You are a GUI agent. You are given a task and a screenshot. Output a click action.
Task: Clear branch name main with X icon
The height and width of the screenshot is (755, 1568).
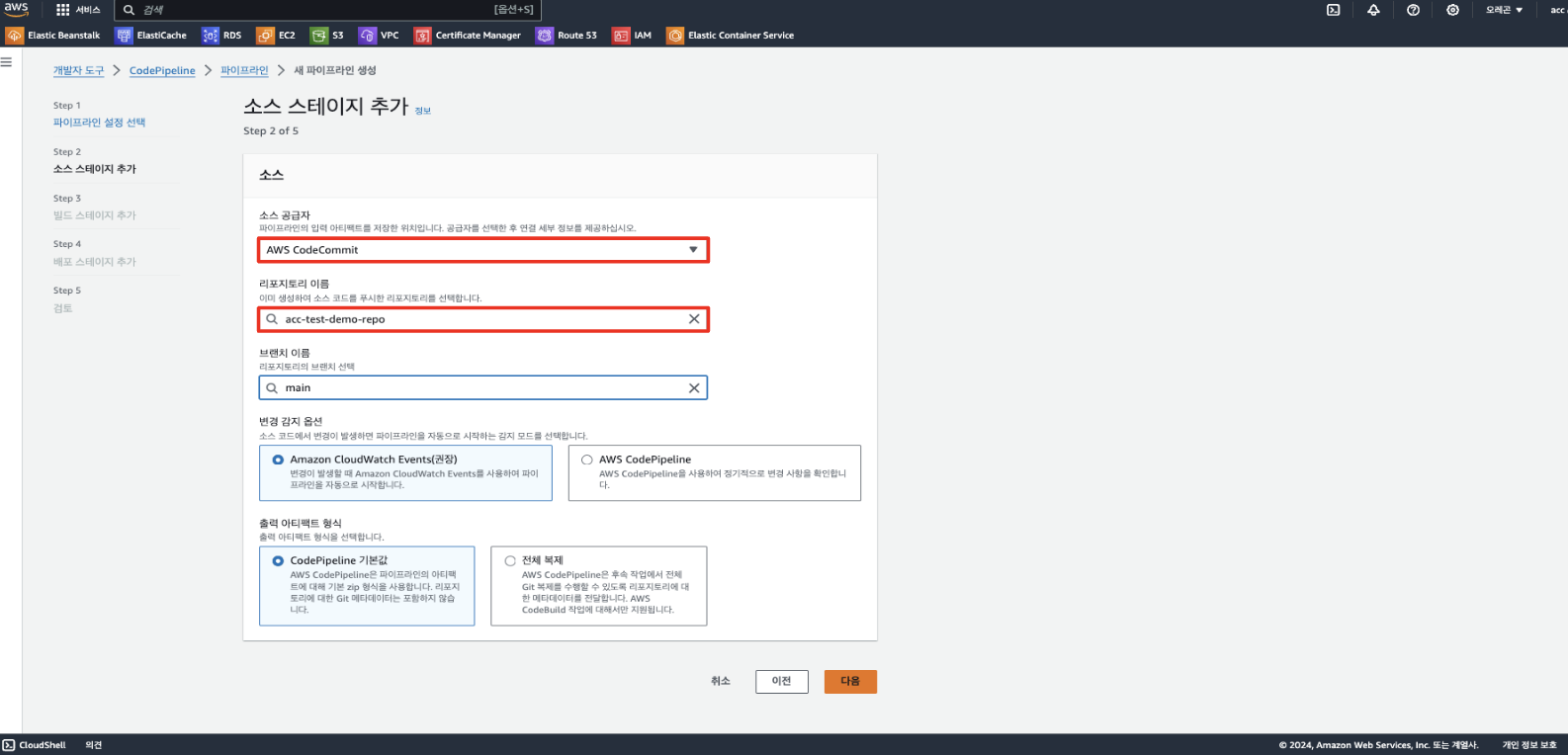[694, 388]
